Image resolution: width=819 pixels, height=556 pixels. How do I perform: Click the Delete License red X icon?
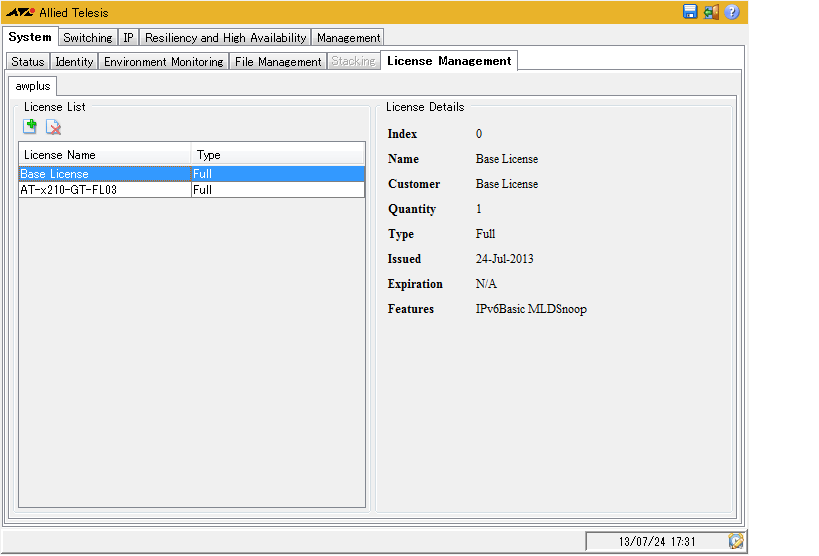[53, 126]
